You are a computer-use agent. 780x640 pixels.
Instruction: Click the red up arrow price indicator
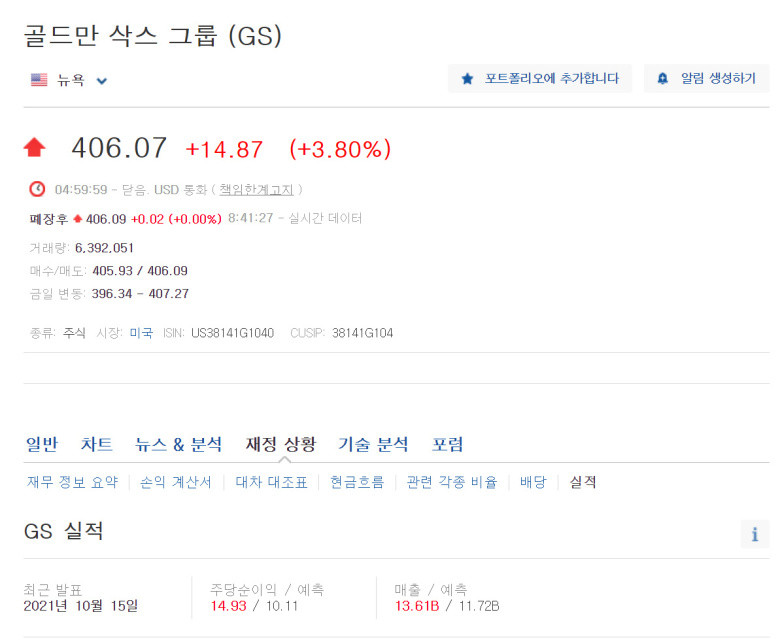[x=34, y=148]
